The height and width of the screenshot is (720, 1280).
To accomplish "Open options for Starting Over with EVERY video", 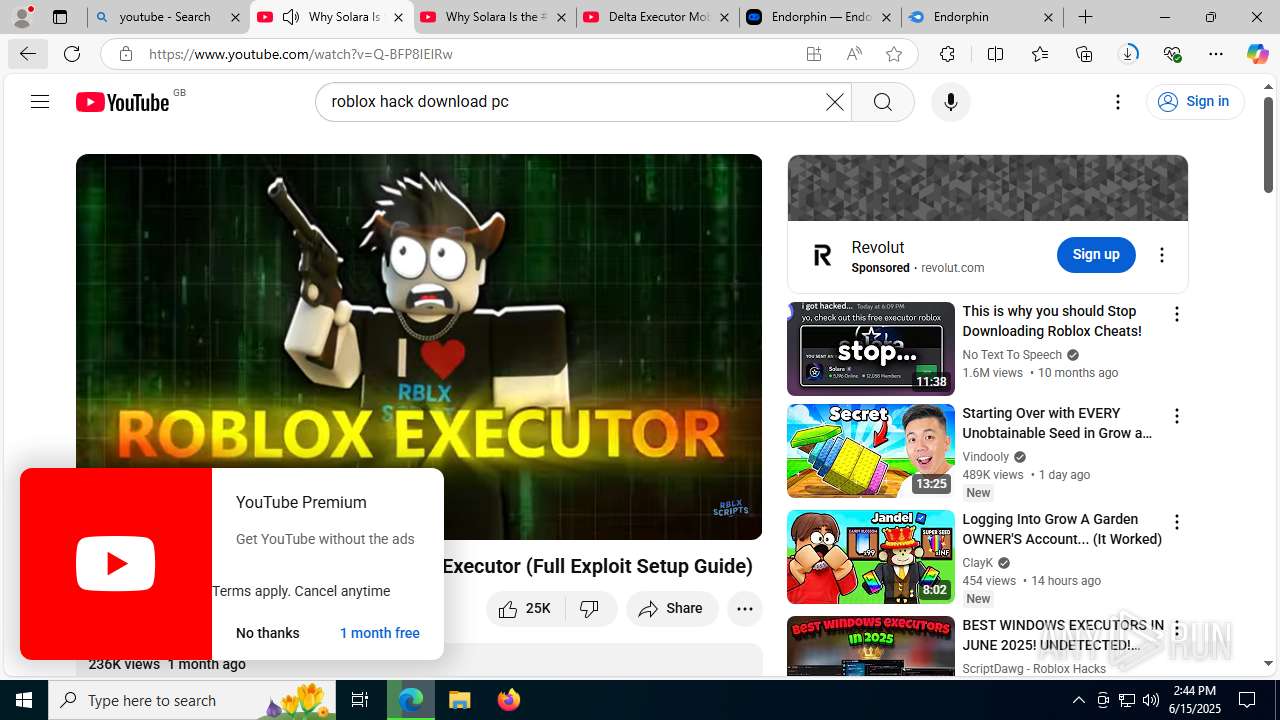I will coord(1176,416).
